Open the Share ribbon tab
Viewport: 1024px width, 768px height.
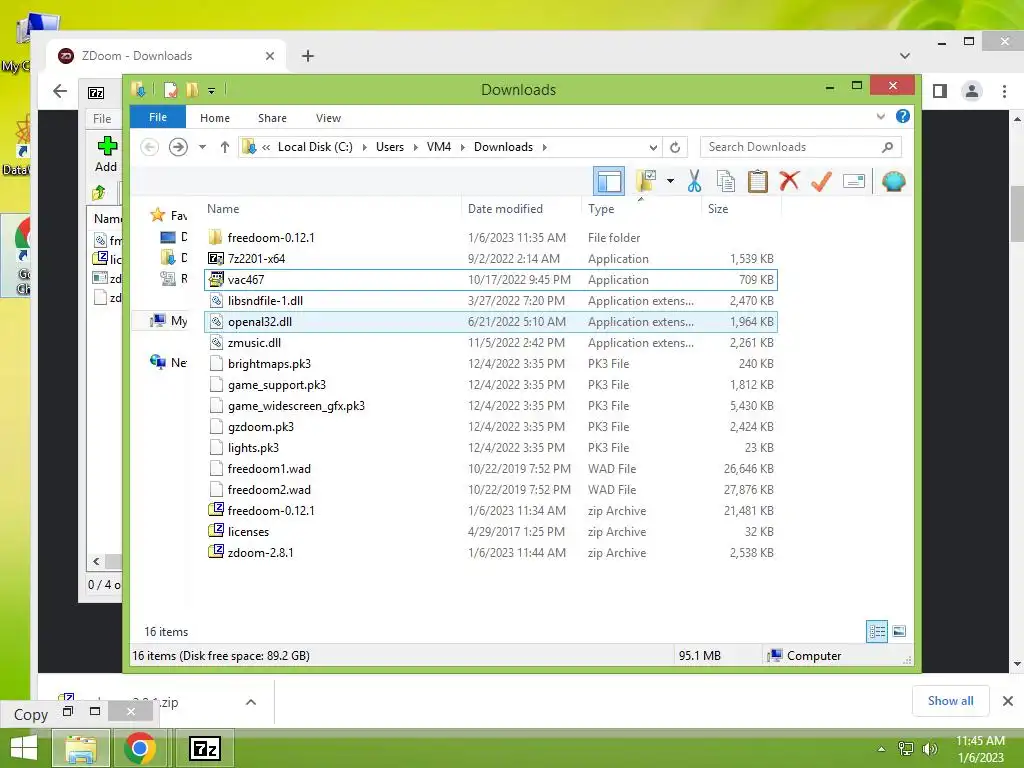pos(272,118)
